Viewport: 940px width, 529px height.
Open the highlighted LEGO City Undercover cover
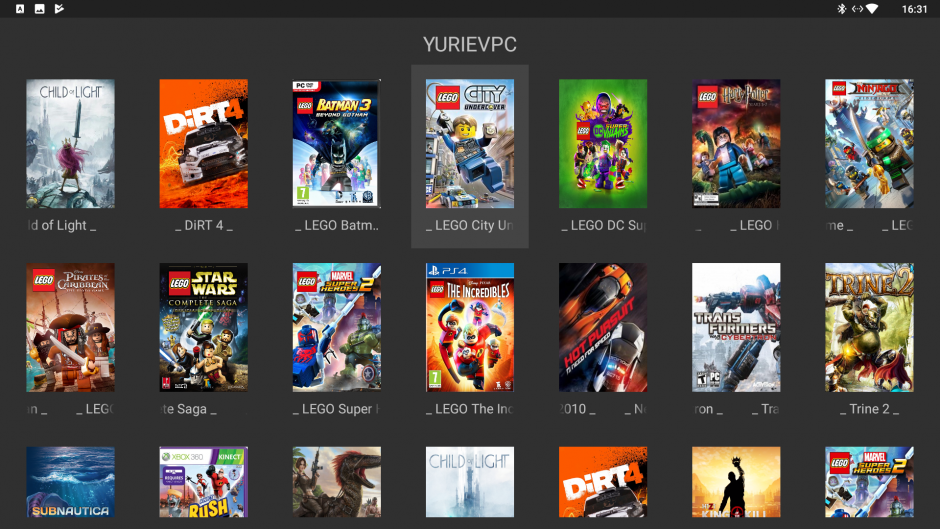pyautogui.click(x=469, y=144)
